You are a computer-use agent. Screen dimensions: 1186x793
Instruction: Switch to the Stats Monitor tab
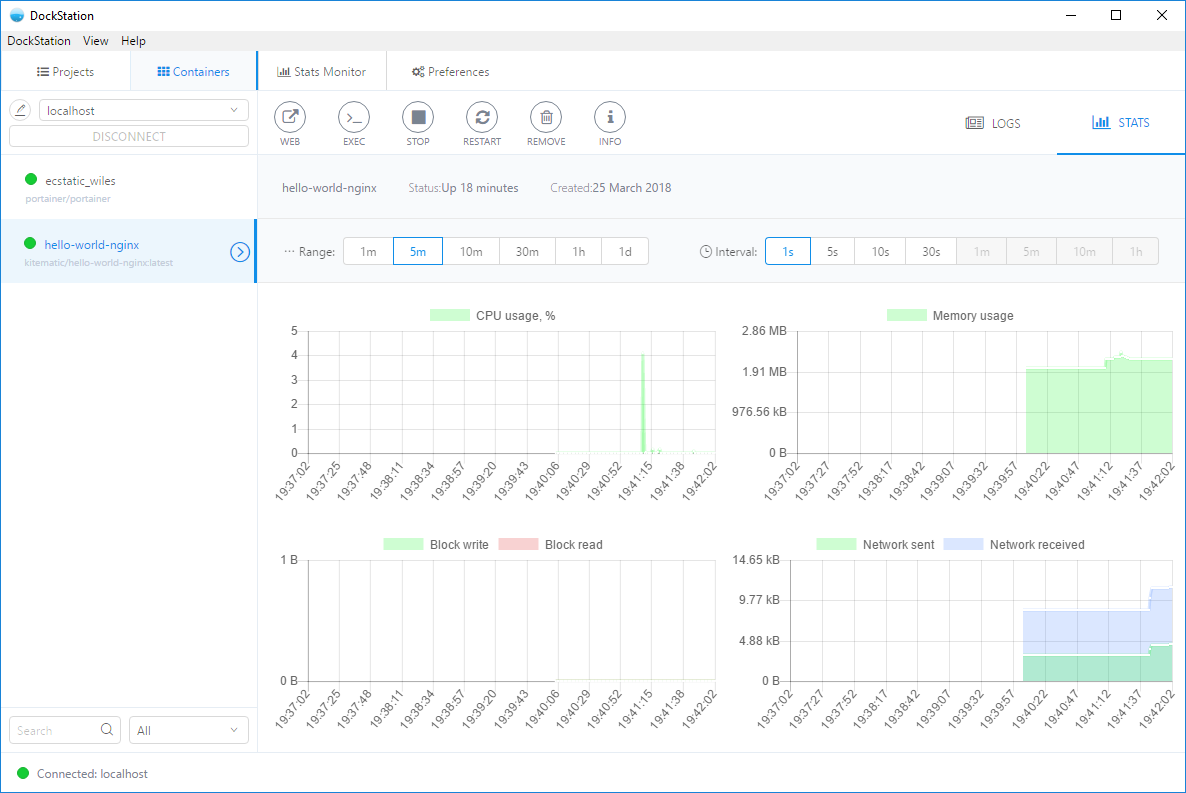click(x=321, y=72)
